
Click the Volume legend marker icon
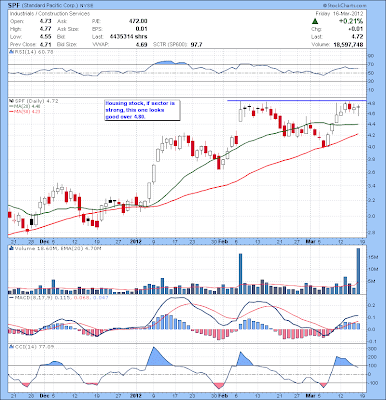tap(10, 248)
